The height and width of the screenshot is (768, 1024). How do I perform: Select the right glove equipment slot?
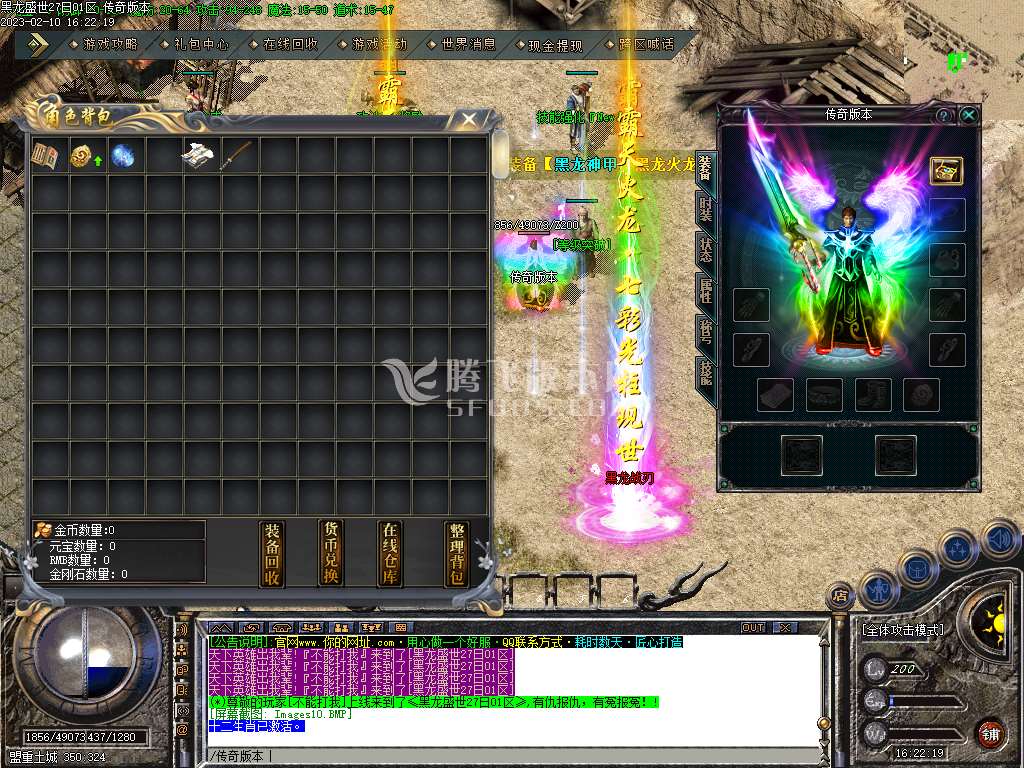pos(947,305)
